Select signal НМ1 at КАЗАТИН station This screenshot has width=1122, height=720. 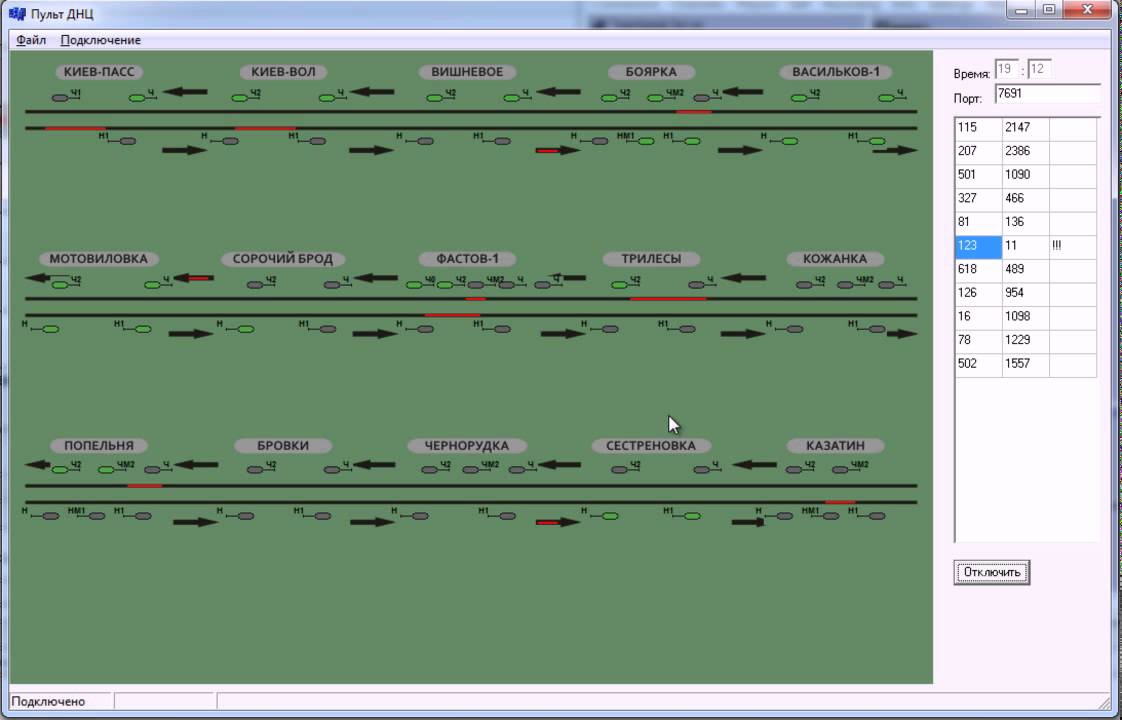tap(831, 515)
